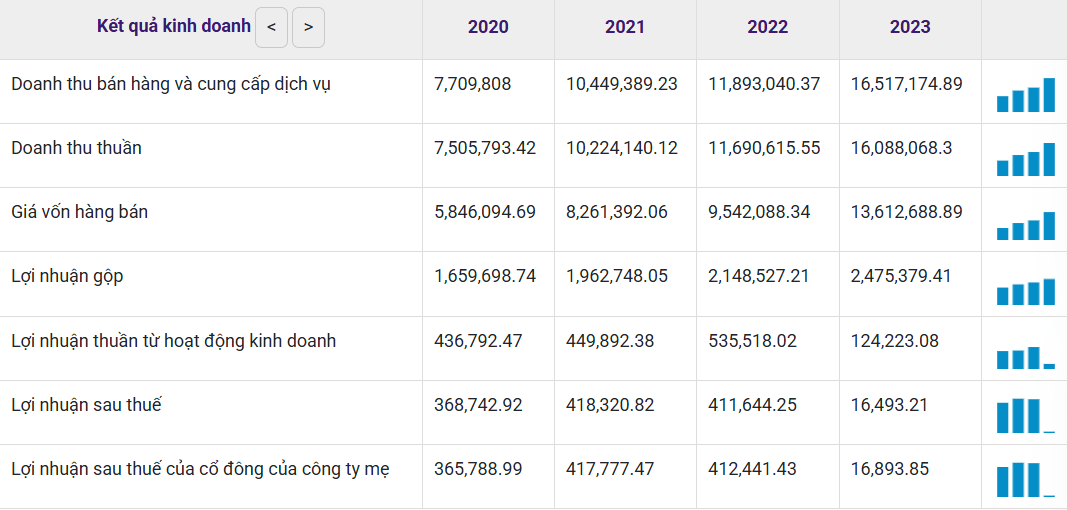Image resolution: width=1067 pixels, height=510 pixels.
Task: Select the value 16,493.21
Action: [889, 404]
